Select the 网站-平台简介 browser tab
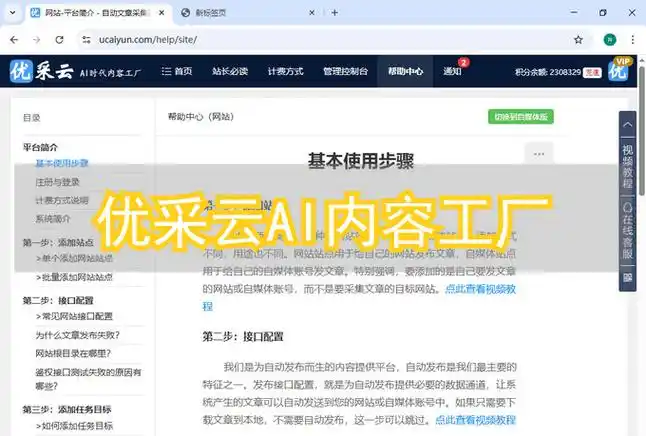Image resolution: width=646 pixels, height=436 pixels. 98,13
